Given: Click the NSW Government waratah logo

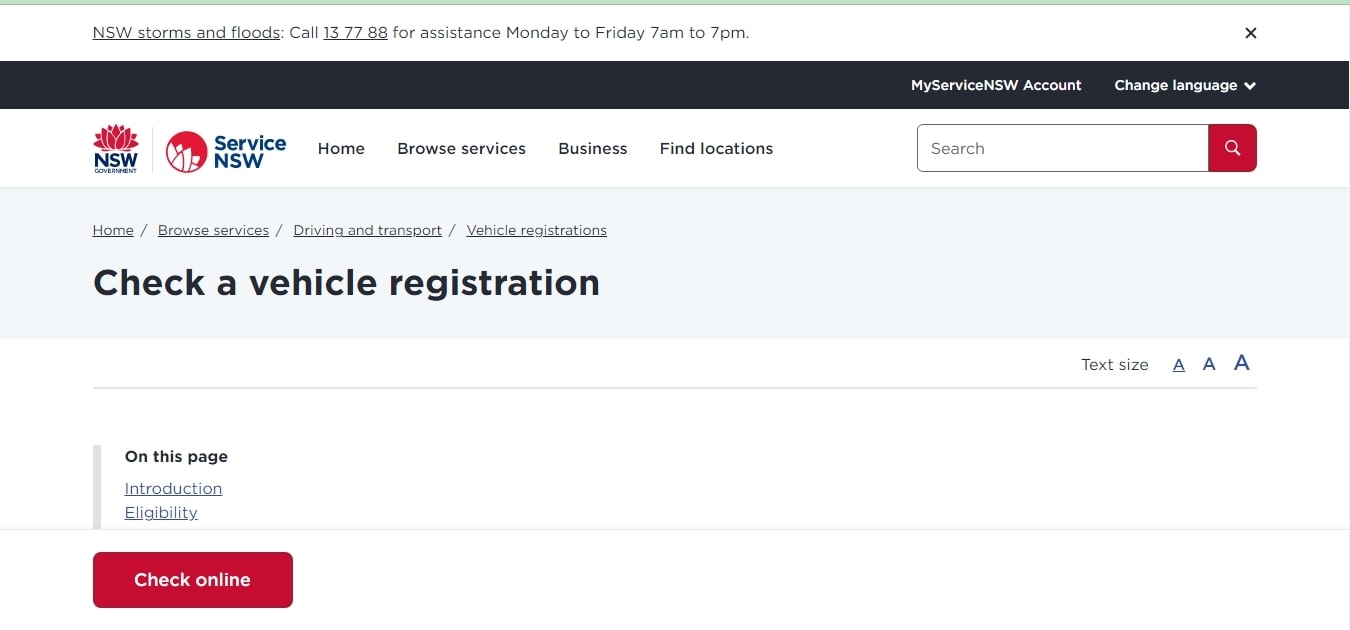Looking at the screenshot, I should [x=116, y=148].
